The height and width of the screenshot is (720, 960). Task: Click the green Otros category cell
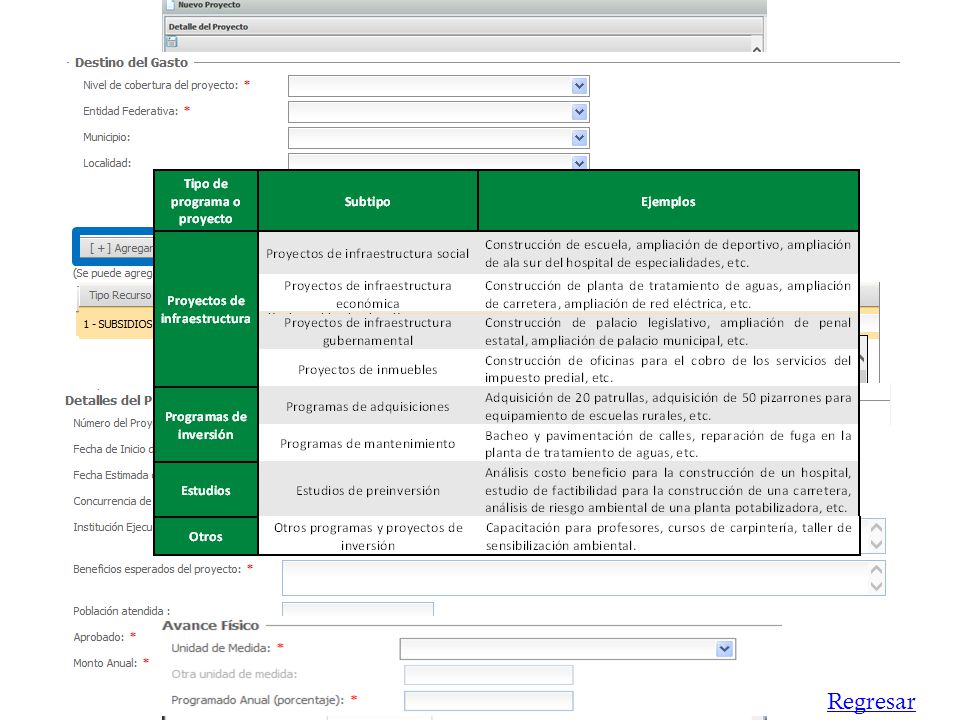click(x=206, y=536)
